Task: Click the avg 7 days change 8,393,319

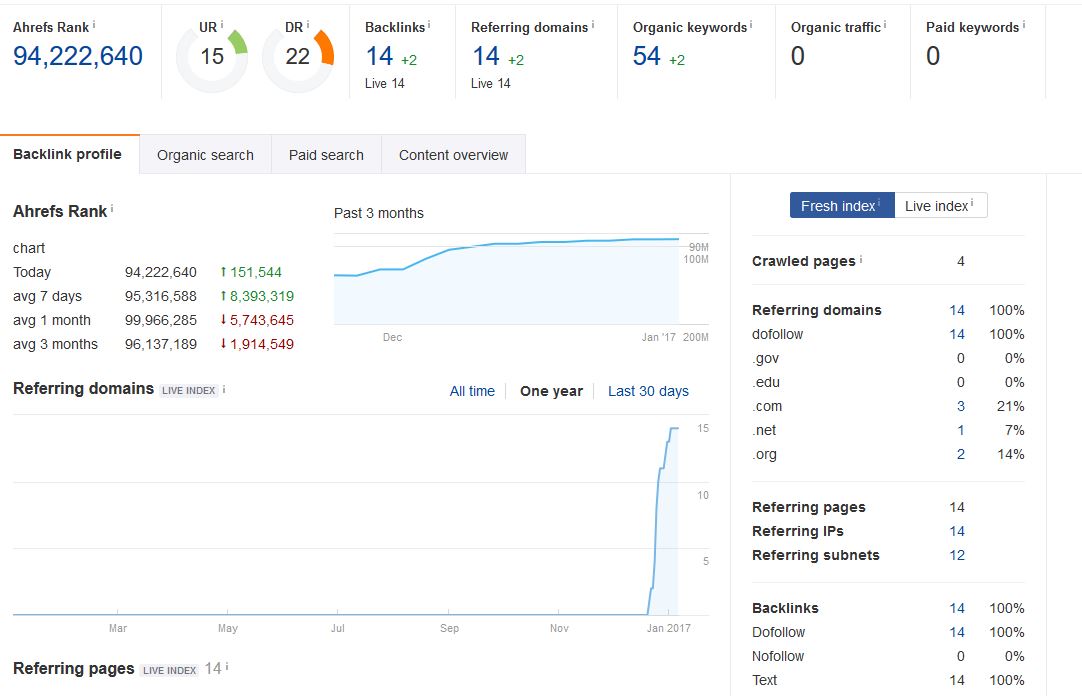Action: coord(257,297)
